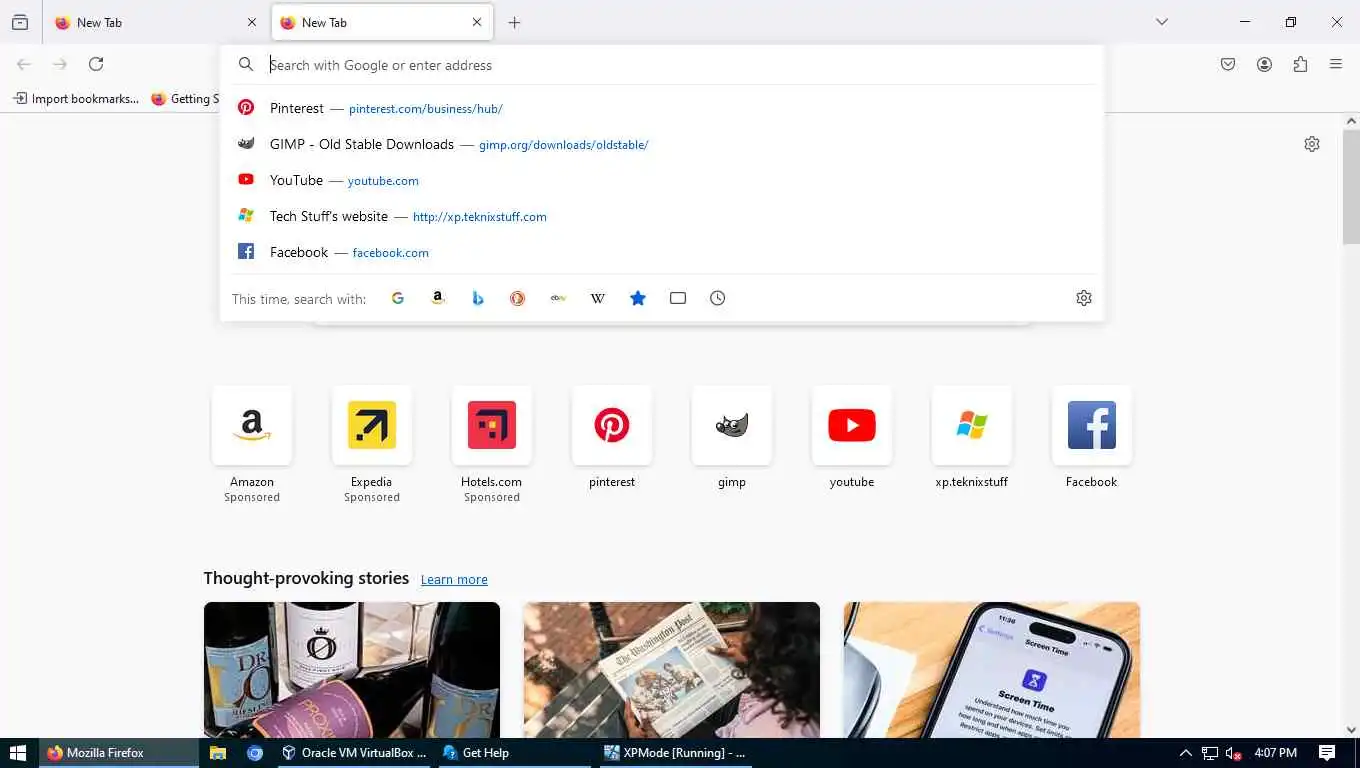The image size is (1360, 768).
Task: Open File Explorer from the taskbar
Action: point(218,753)
